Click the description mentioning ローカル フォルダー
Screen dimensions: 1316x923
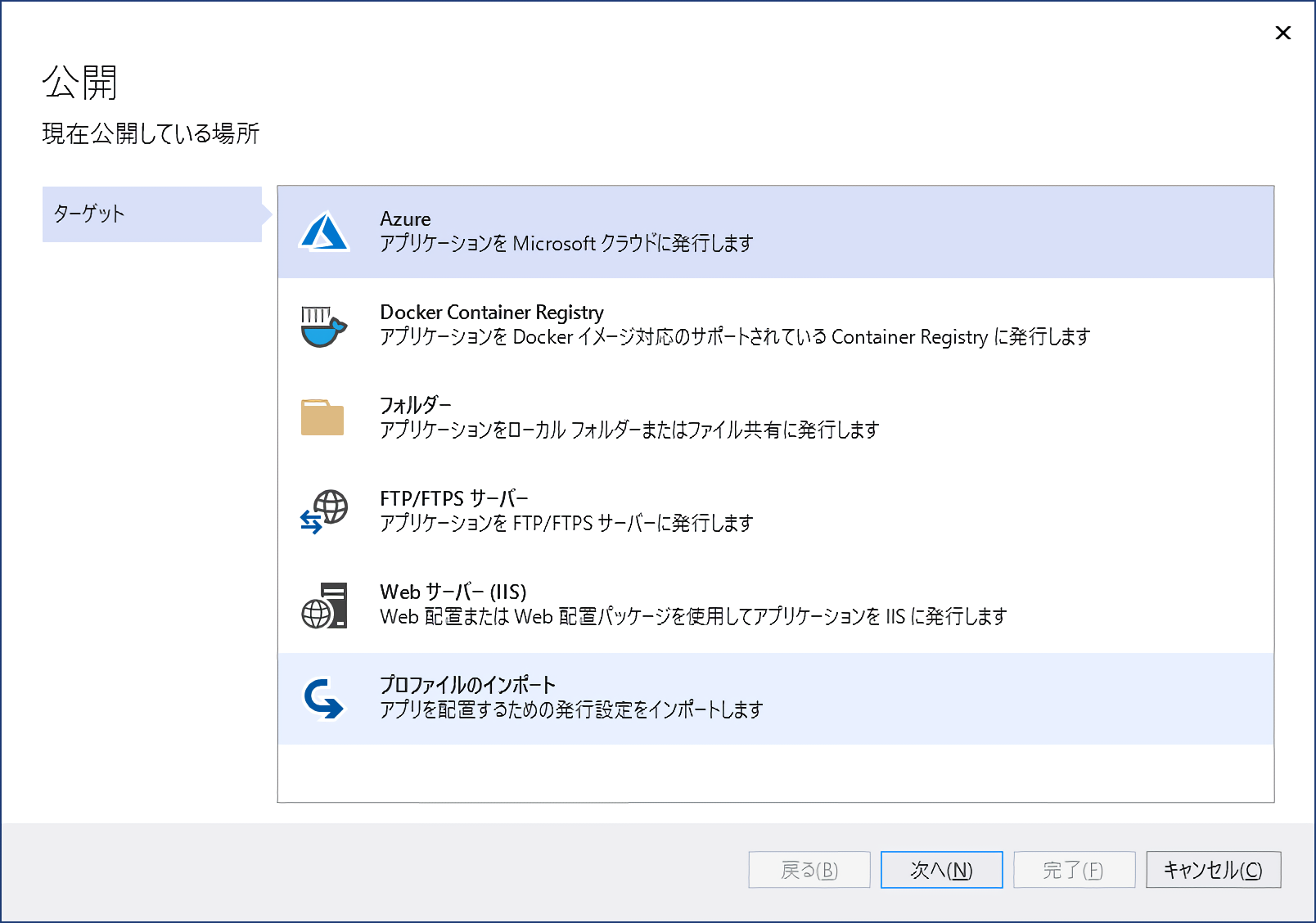(x=629, y=430)
